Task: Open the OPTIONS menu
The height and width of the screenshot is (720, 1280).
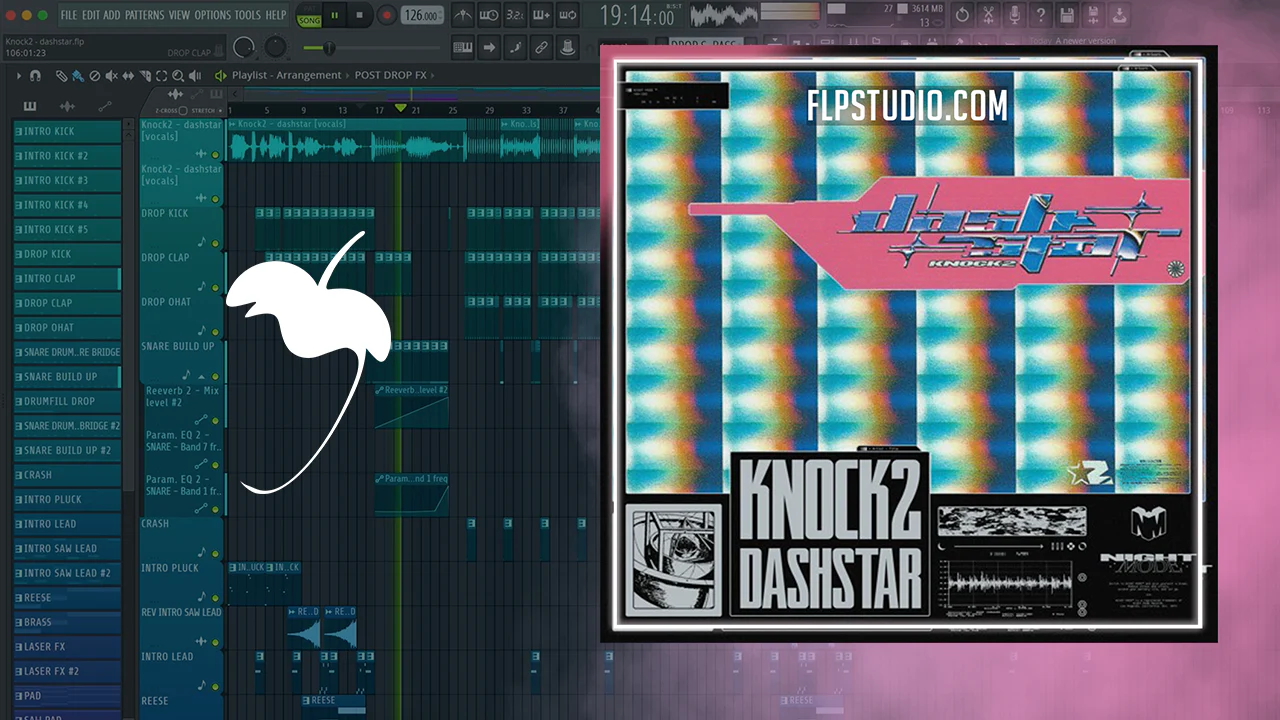Action: tap(213, 15)
